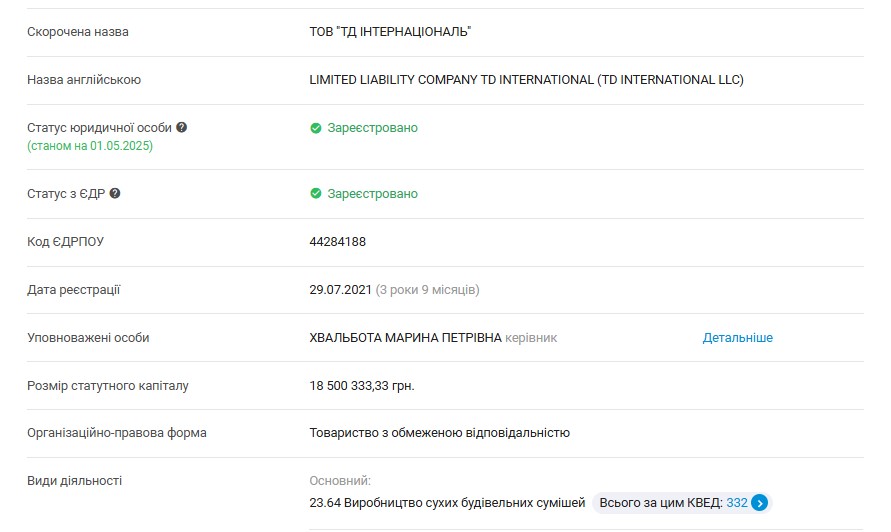Click the Розмір статутного капіталу label
Screen dimensions: 891x532
[107, 386]
